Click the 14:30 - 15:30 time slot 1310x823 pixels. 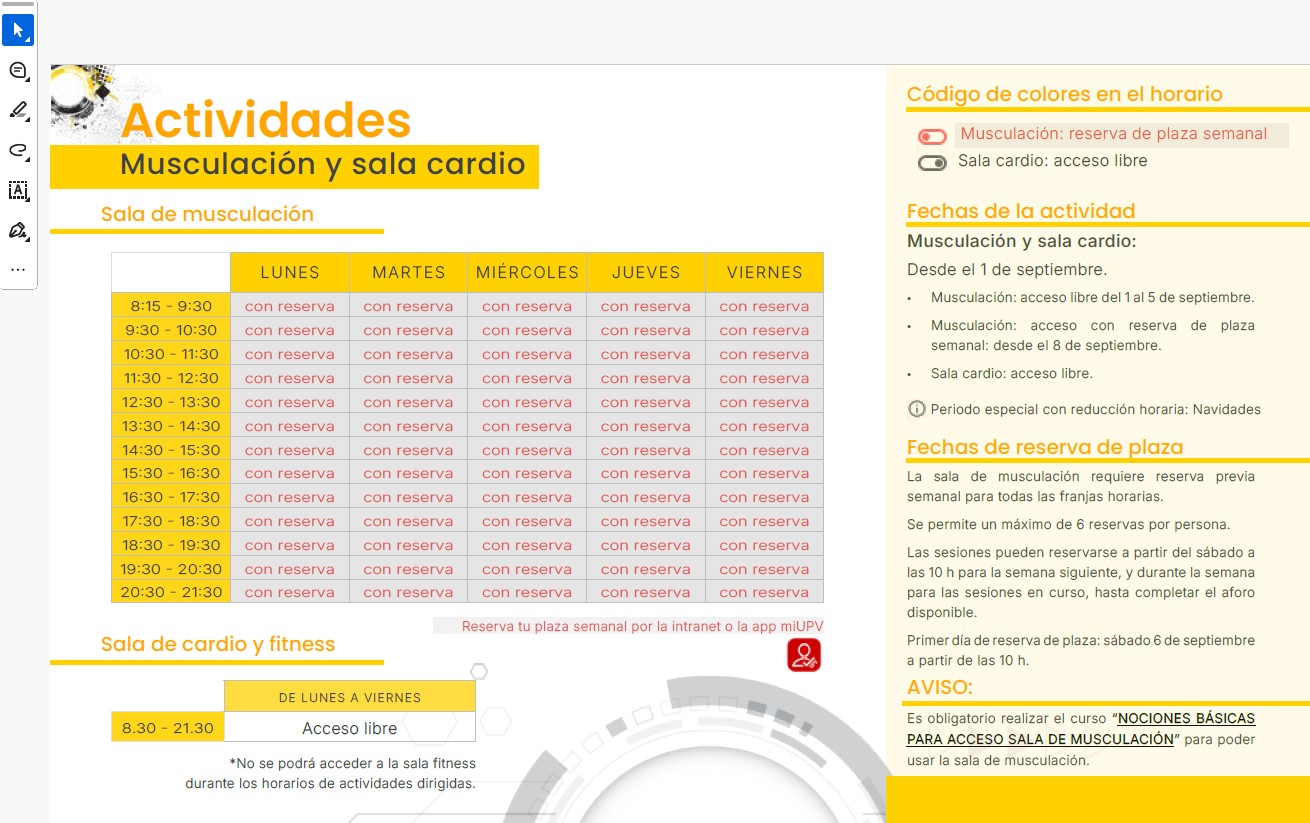pos(171,450)
